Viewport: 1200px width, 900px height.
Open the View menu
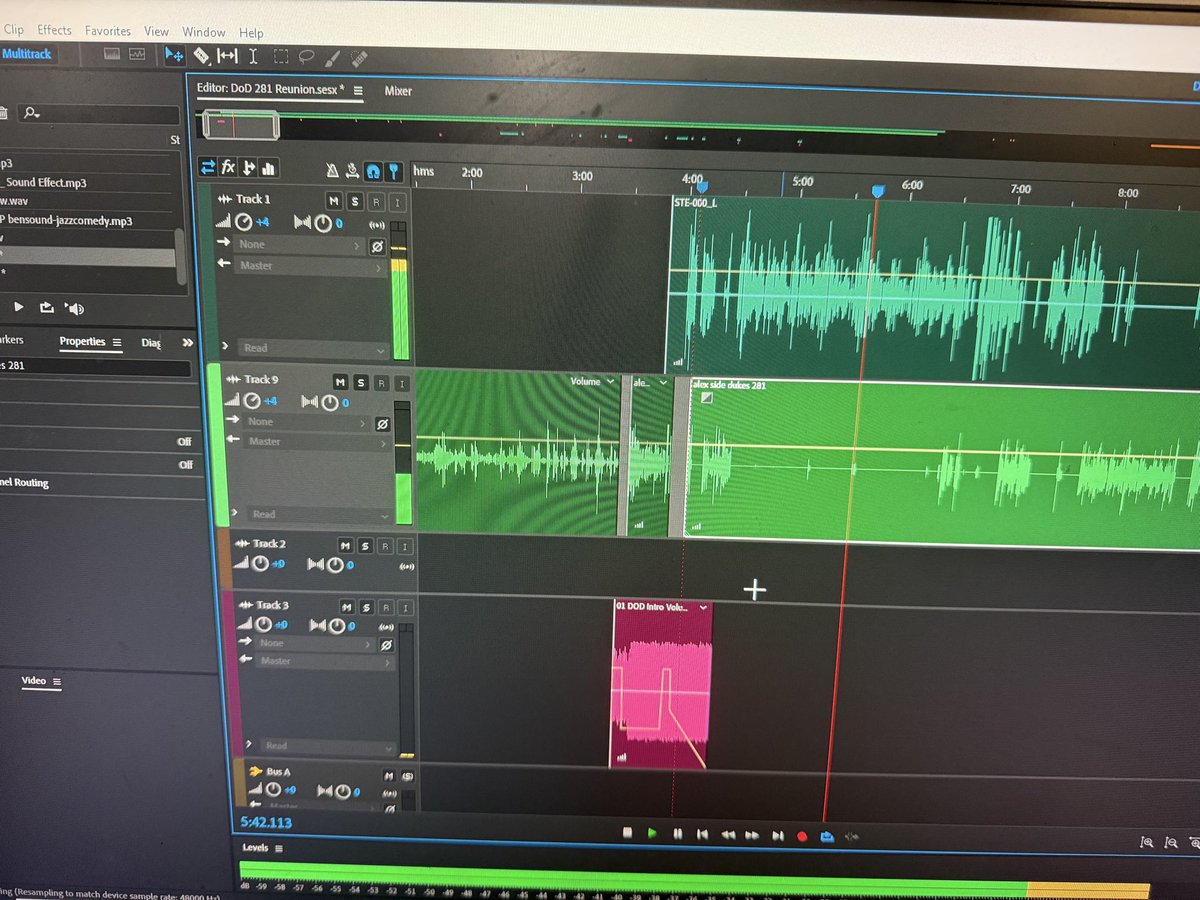pos(156,32)
